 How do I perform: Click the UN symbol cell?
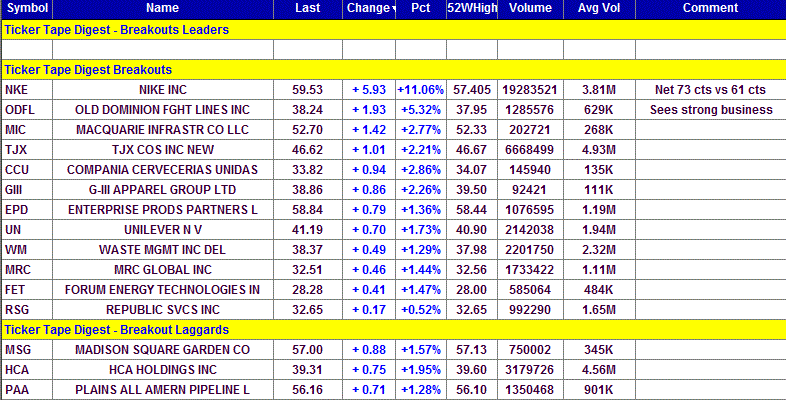(x=27, y=230)
